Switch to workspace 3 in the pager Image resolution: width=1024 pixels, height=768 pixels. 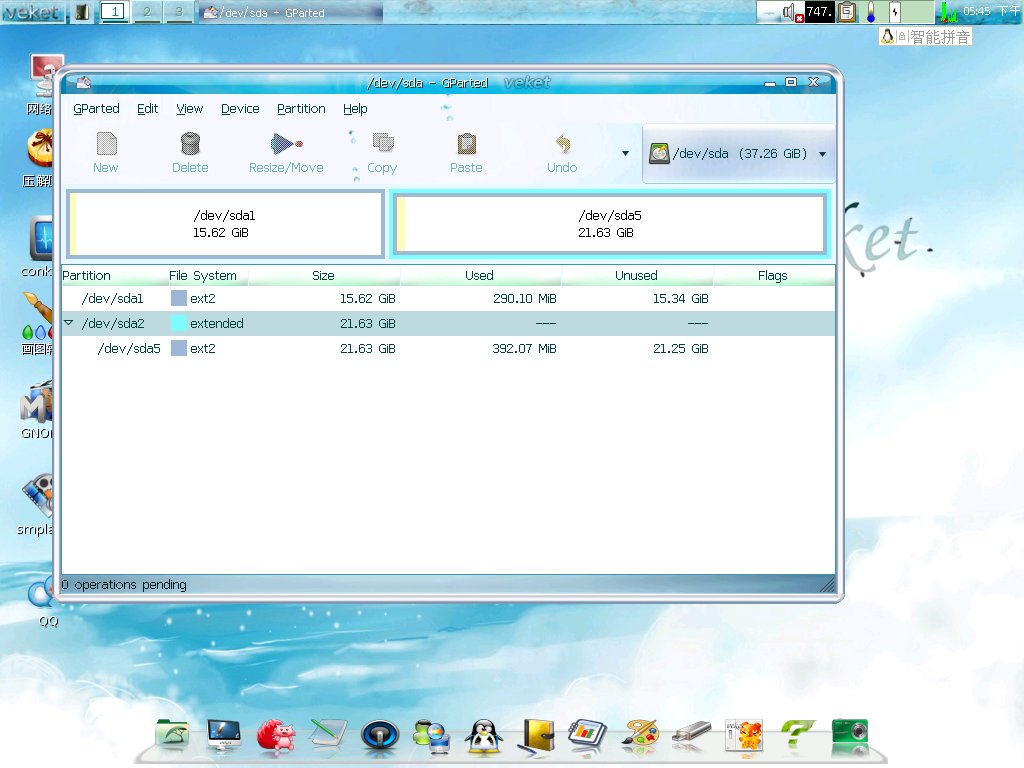point(178,12)
